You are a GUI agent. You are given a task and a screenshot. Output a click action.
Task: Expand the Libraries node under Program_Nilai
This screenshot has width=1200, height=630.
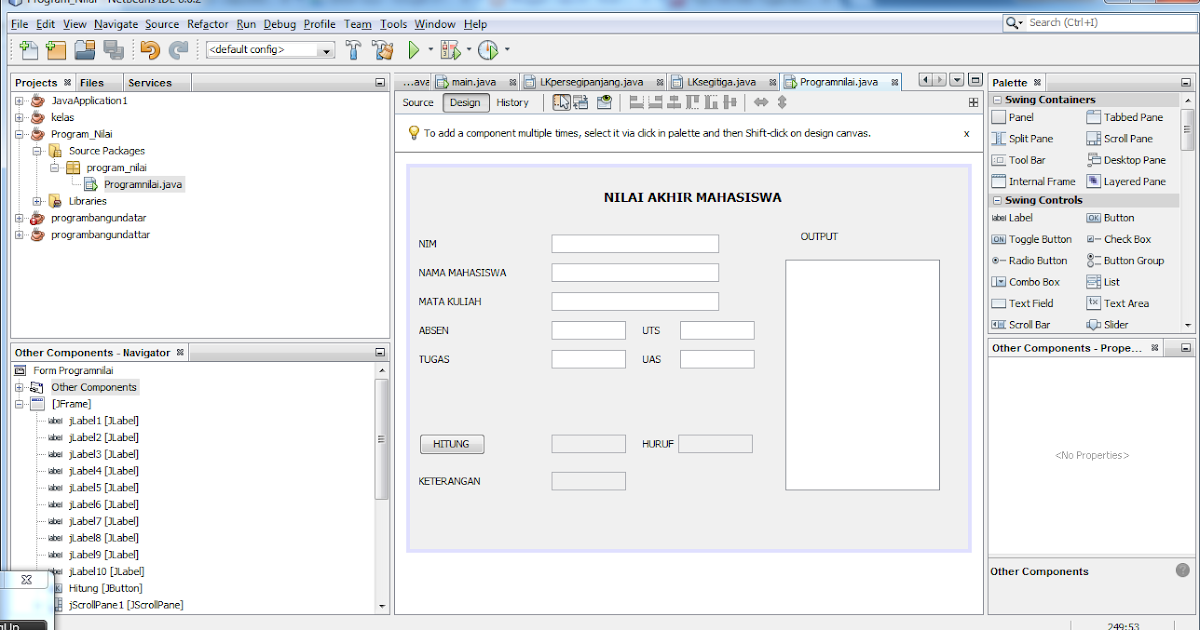coord(37,201)
